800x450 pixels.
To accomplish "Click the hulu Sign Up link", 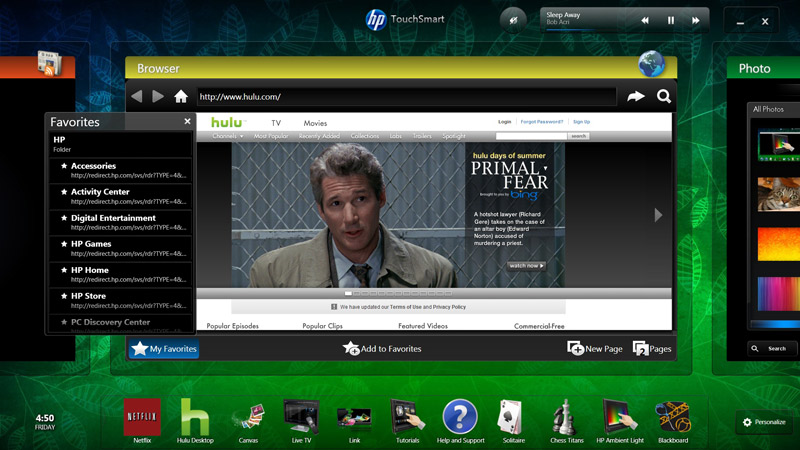I will pyautogui.click(x=581, y=121).
